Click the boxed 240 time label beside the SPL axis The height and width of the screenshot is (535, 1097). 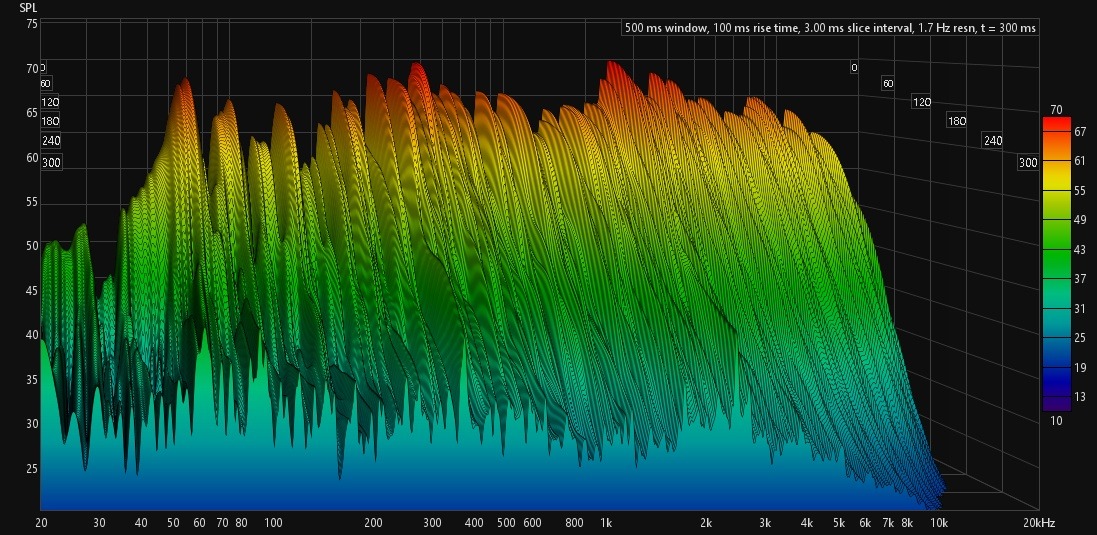pyautogui.click(x=50, y=141)
